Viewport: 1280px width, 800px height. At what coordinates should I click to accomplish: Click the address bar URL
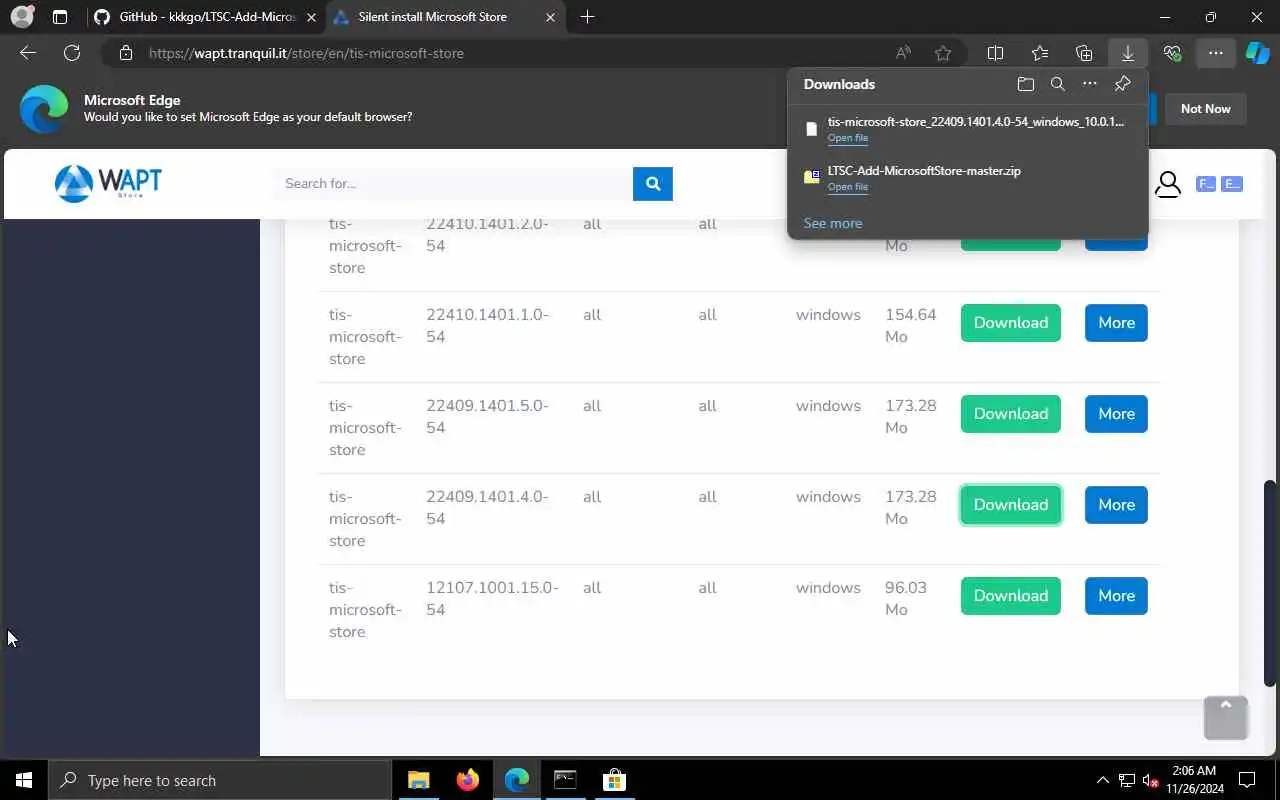pos(306,53)
